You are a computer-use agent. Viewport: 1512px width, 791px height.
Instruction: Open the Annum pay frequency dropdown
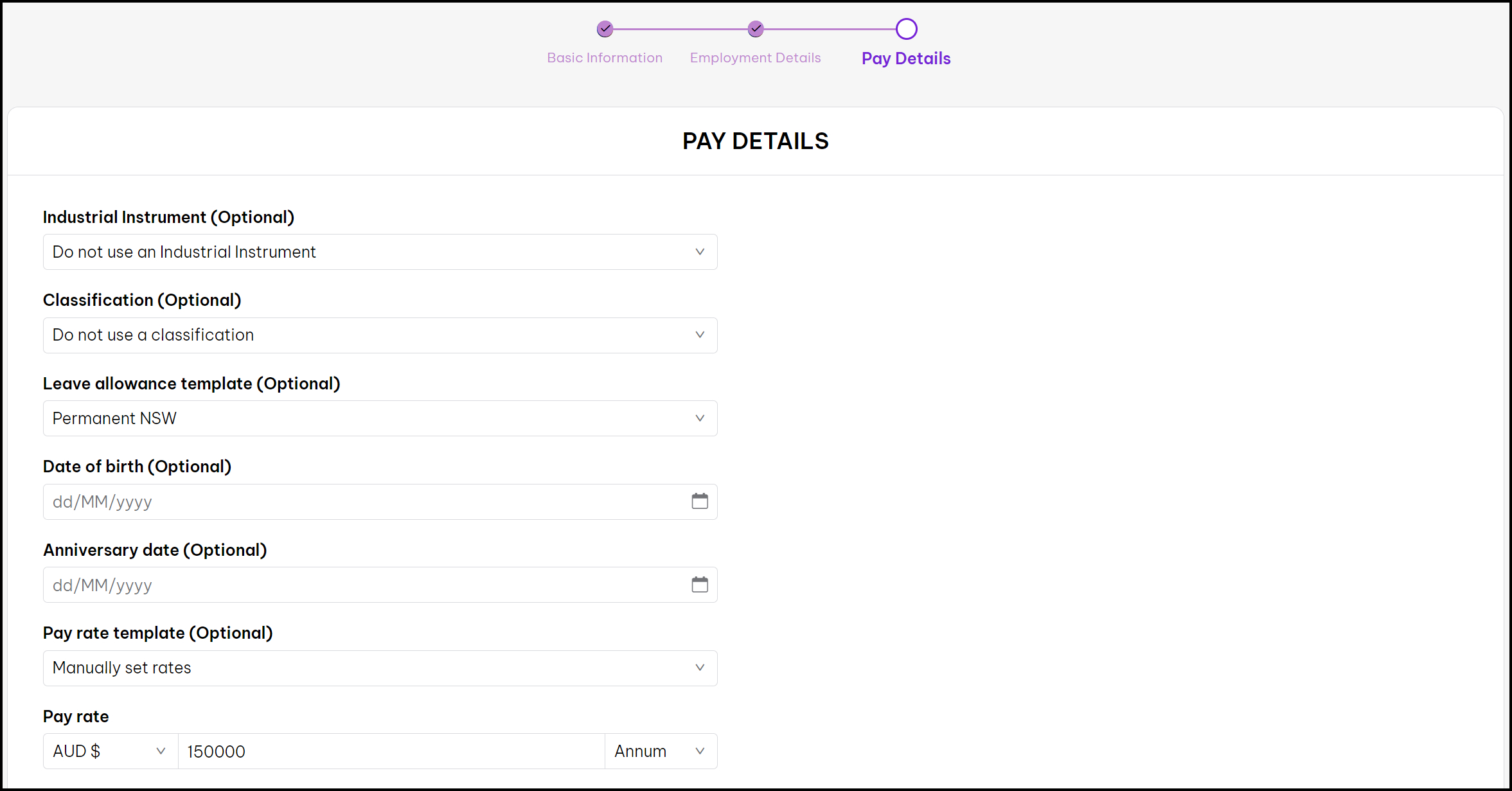pyautogui.click(x=661, y=751)
